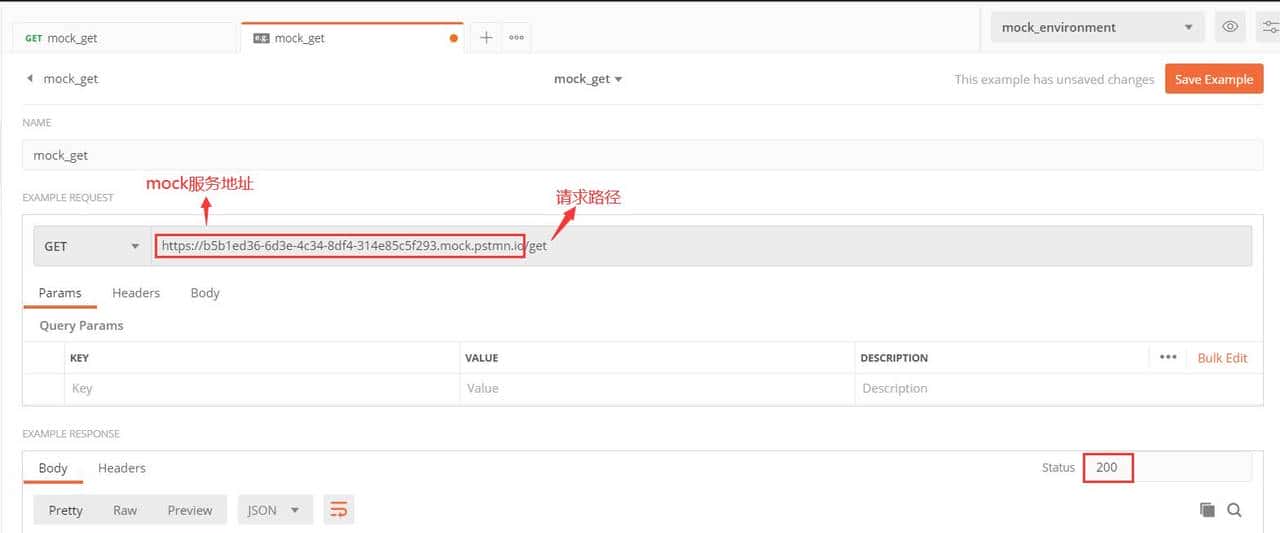The width and height of the screenshot is (1280, 533).
Task: Toggle the response wrap lines icon
Action: click(x=339, y=510)
